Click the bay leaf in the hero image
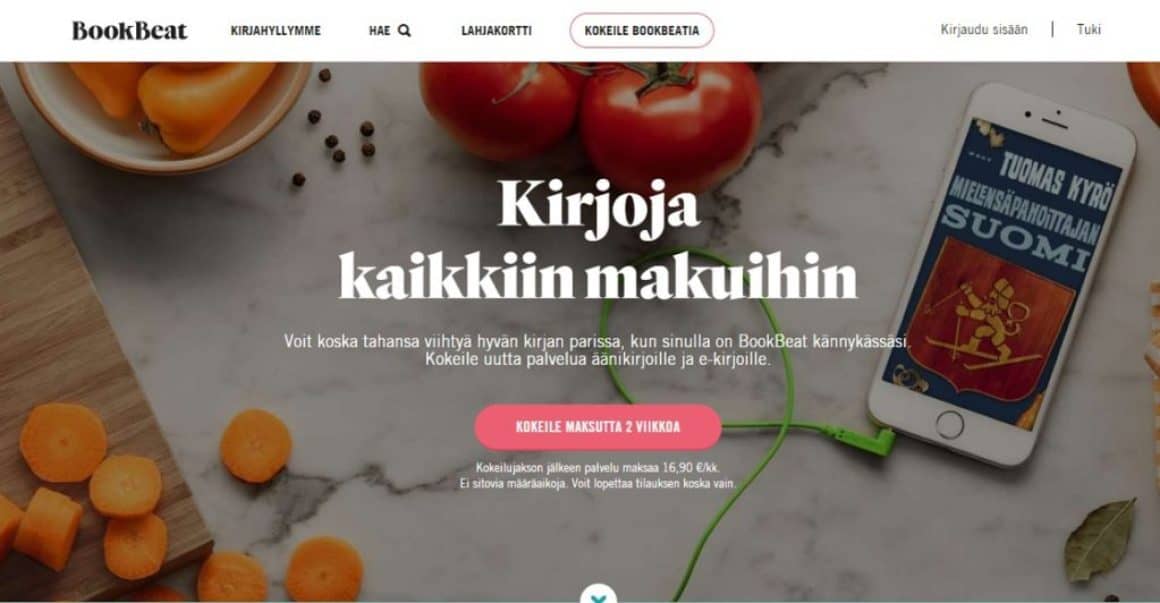Viewport: 1160px width, 603px height. [x=1100, y=539]
